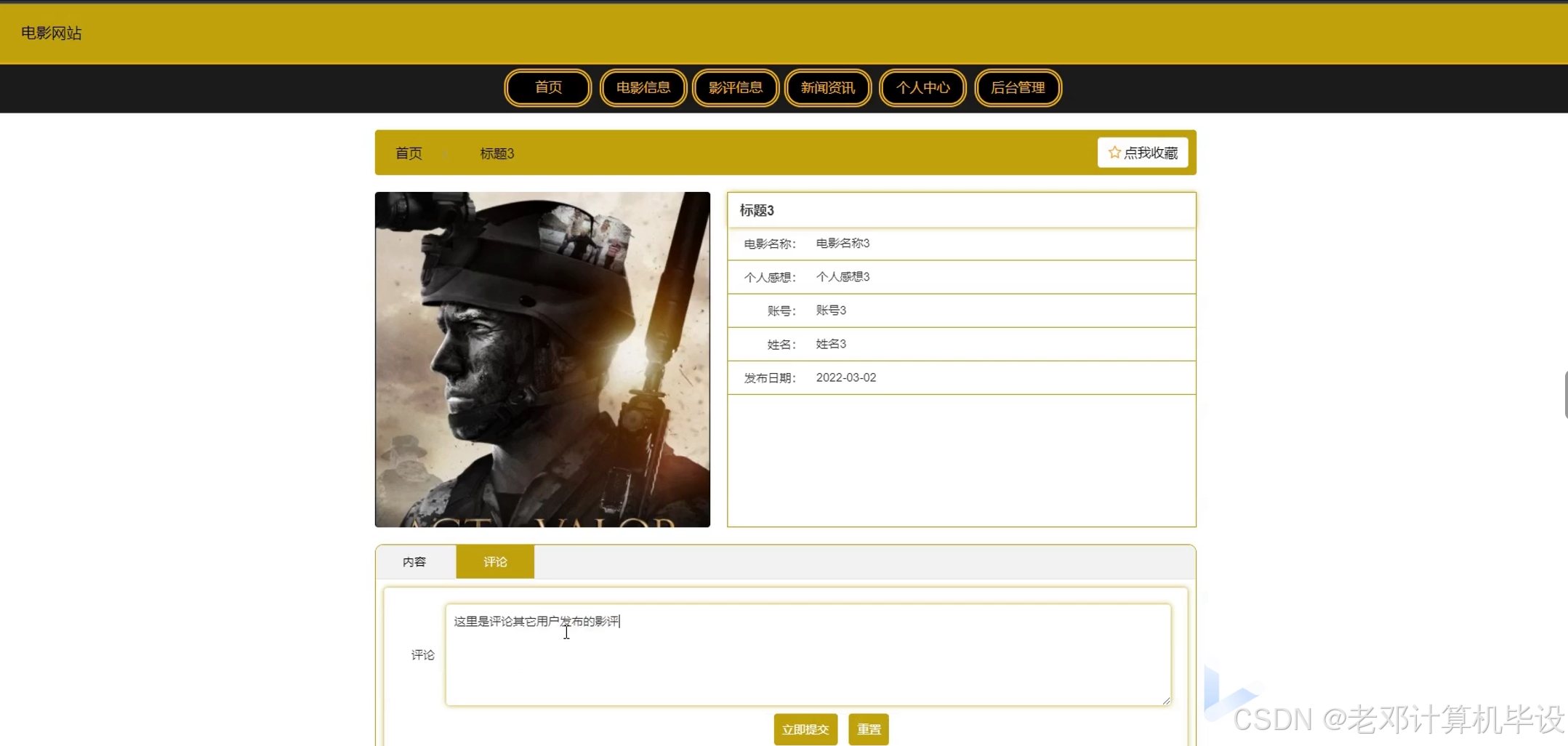The width and height of the screenshot is (1568, 746).
Task: Click the 电影名称： label
Action: tap(770, 244)
